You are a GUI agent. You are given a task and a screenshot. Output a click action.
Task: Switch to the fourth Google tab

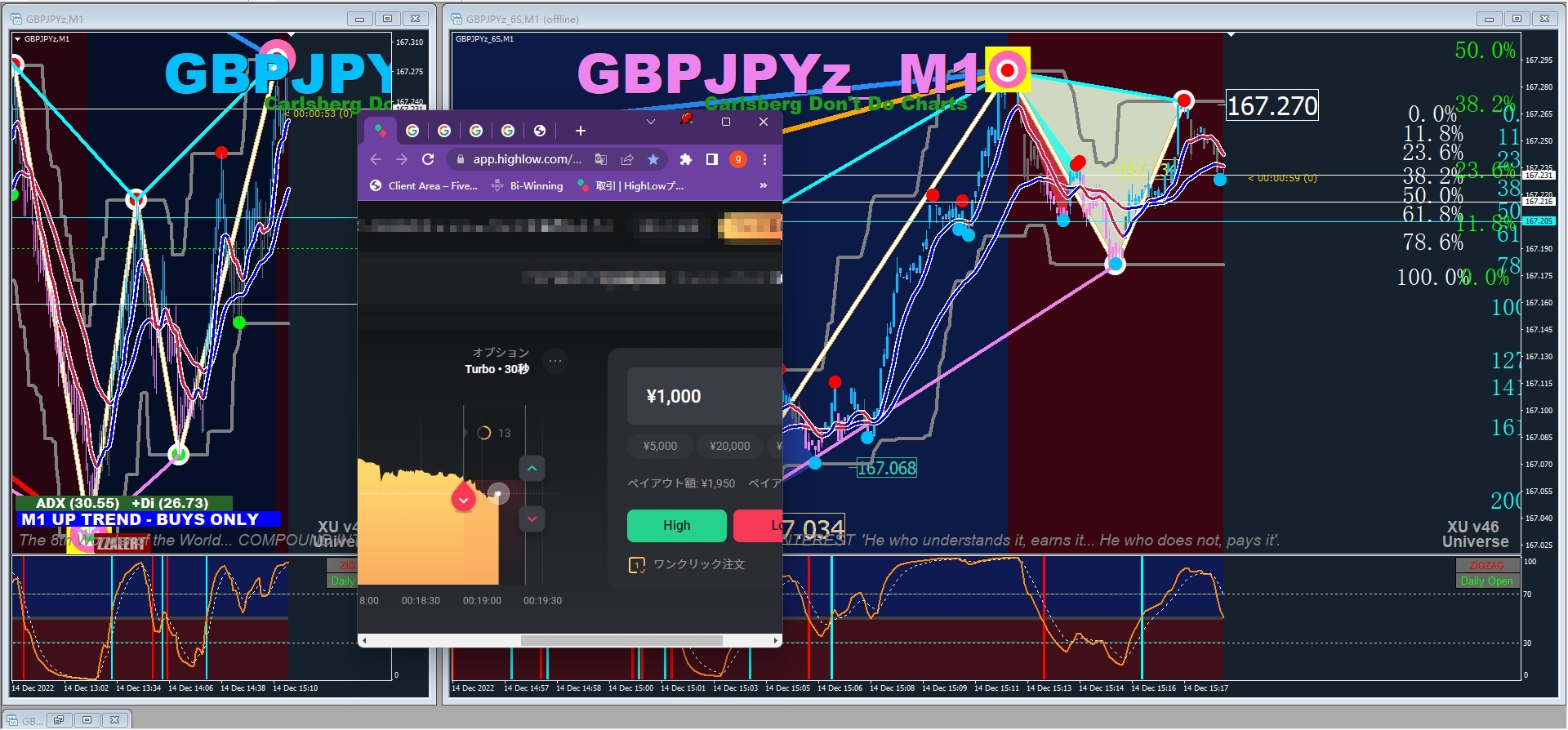(x=508, y=131)
